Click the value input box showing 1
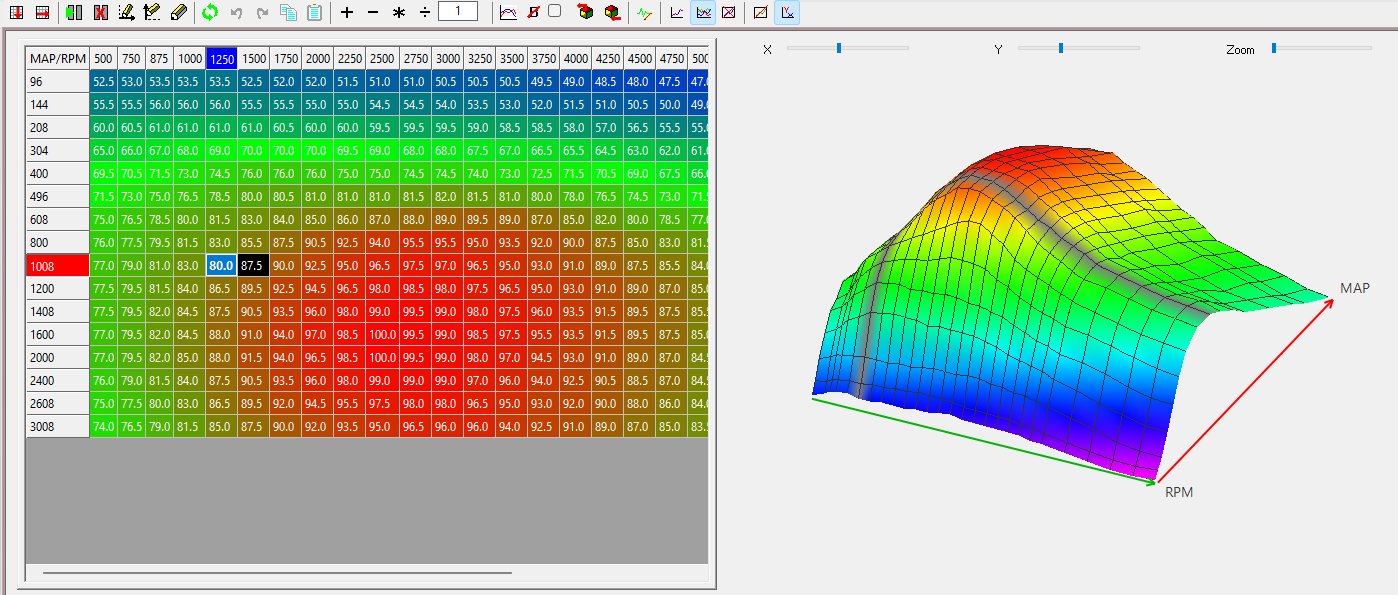Viewport: 1398px width, 595px height. (x=458, y=12)
